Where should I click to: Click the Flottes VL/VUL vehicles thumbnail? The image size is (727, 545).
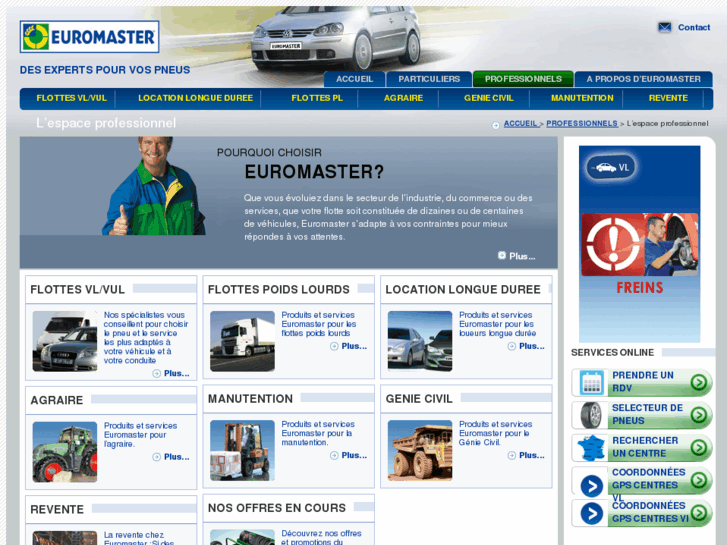pos(65,341)
